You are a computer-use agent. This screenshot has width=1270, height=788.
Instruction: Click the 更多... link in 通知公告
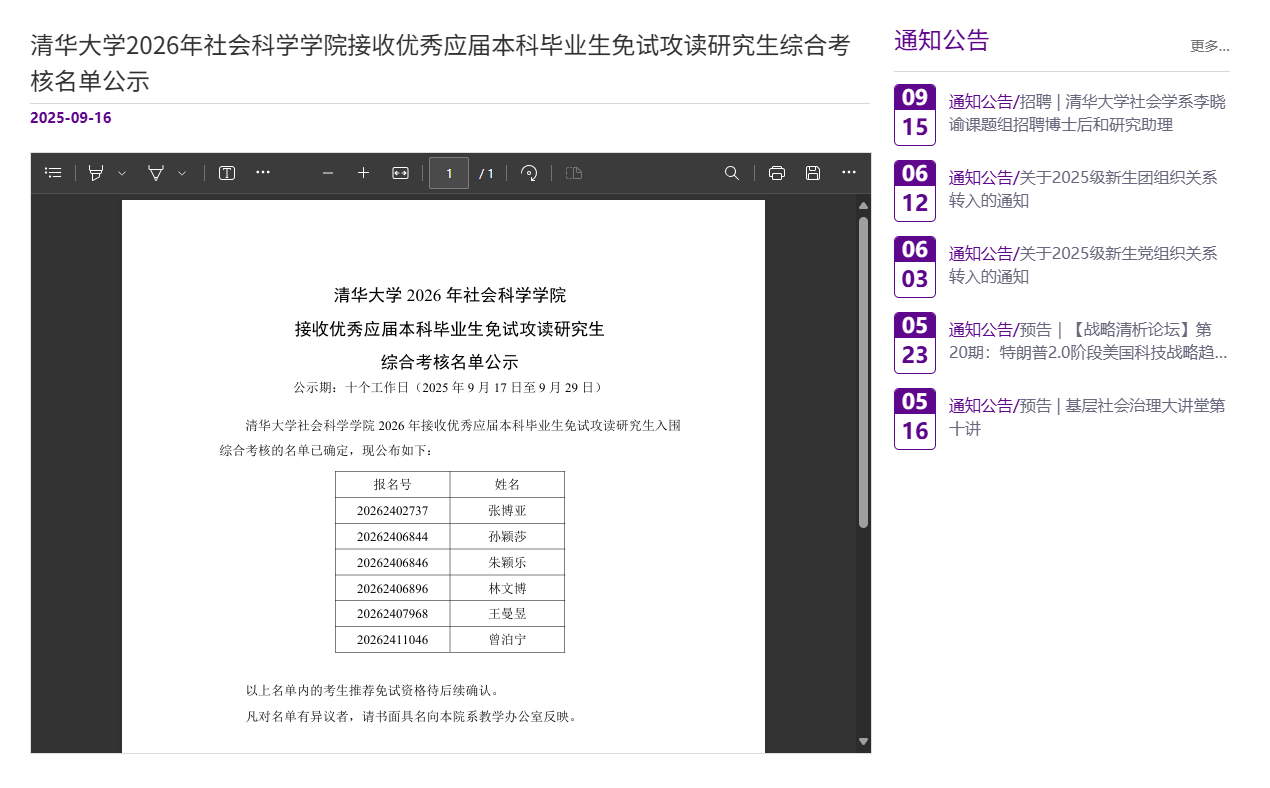(x=1209, y=46)
